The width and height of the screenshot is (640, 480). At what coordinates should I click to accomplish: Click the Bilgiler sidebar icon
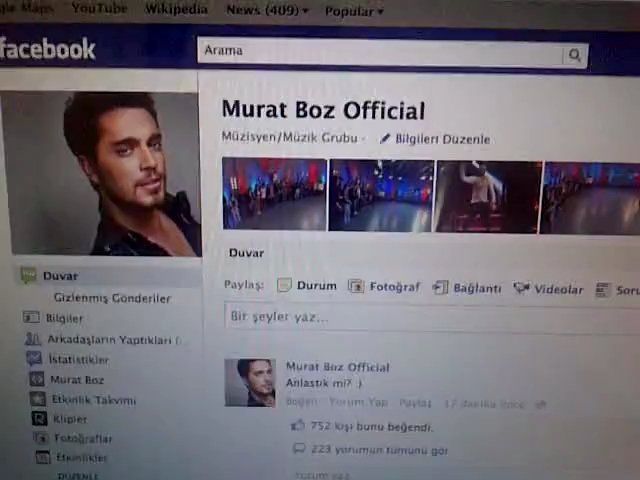tap(31, 317)
